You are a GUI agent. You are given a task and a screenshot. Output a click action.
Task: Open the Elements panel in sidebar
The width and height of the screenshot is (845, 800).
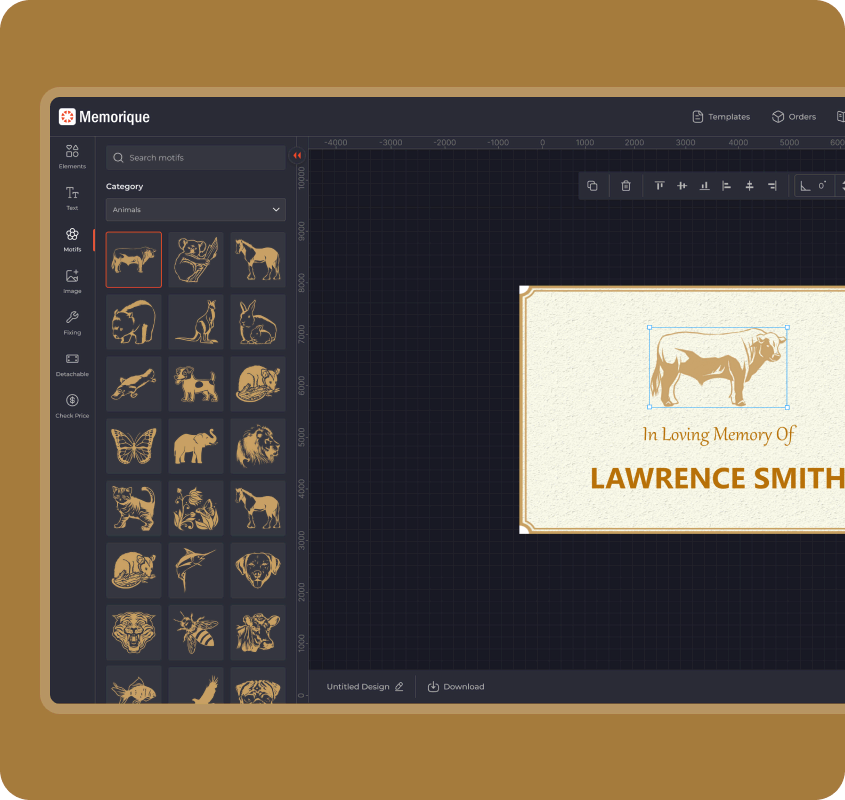coord(72,155)
